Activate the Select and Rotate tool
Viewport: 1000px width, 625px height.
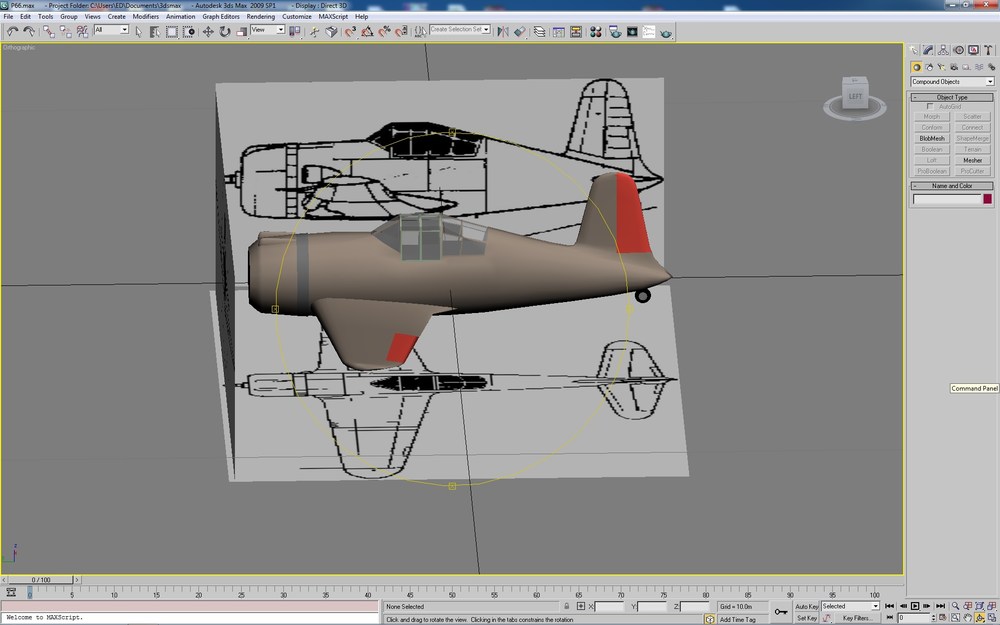click(x=224, y=31)
